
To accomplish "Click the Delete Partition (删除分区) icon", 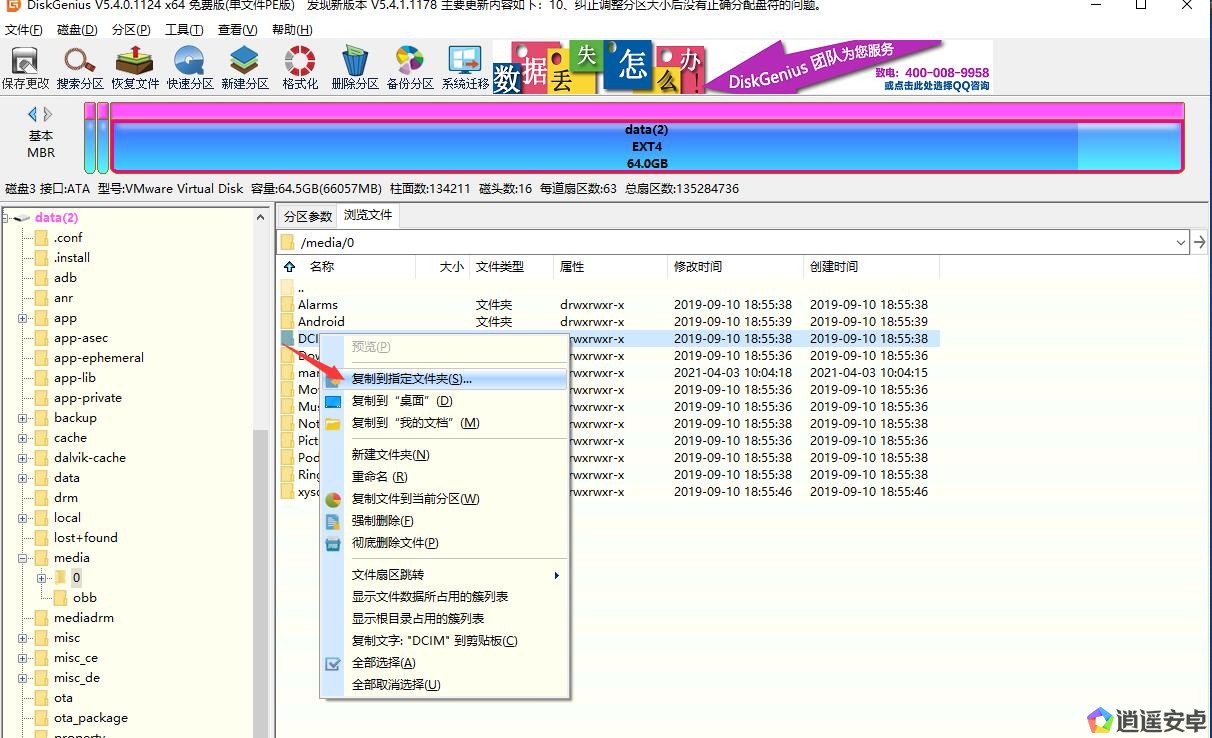I will pos(355,67).
